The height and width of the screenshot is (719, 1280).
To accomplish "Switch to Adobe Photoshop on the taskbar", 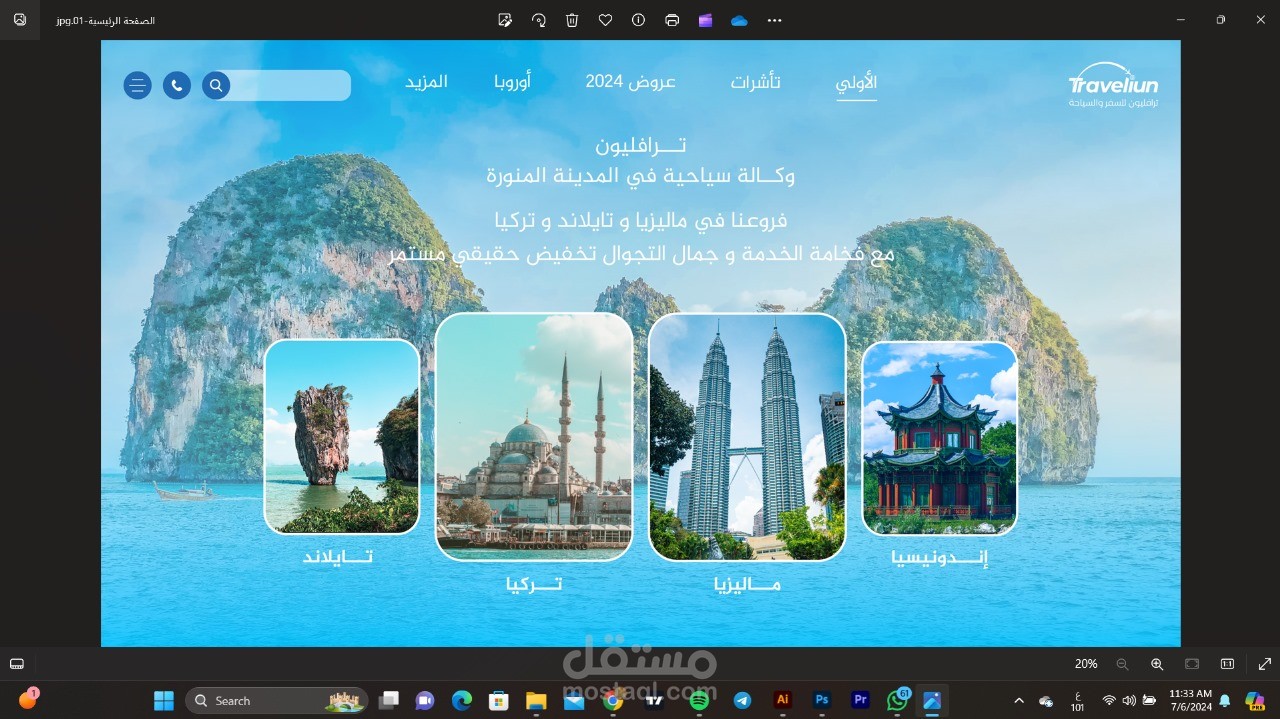I will point(822,700).
